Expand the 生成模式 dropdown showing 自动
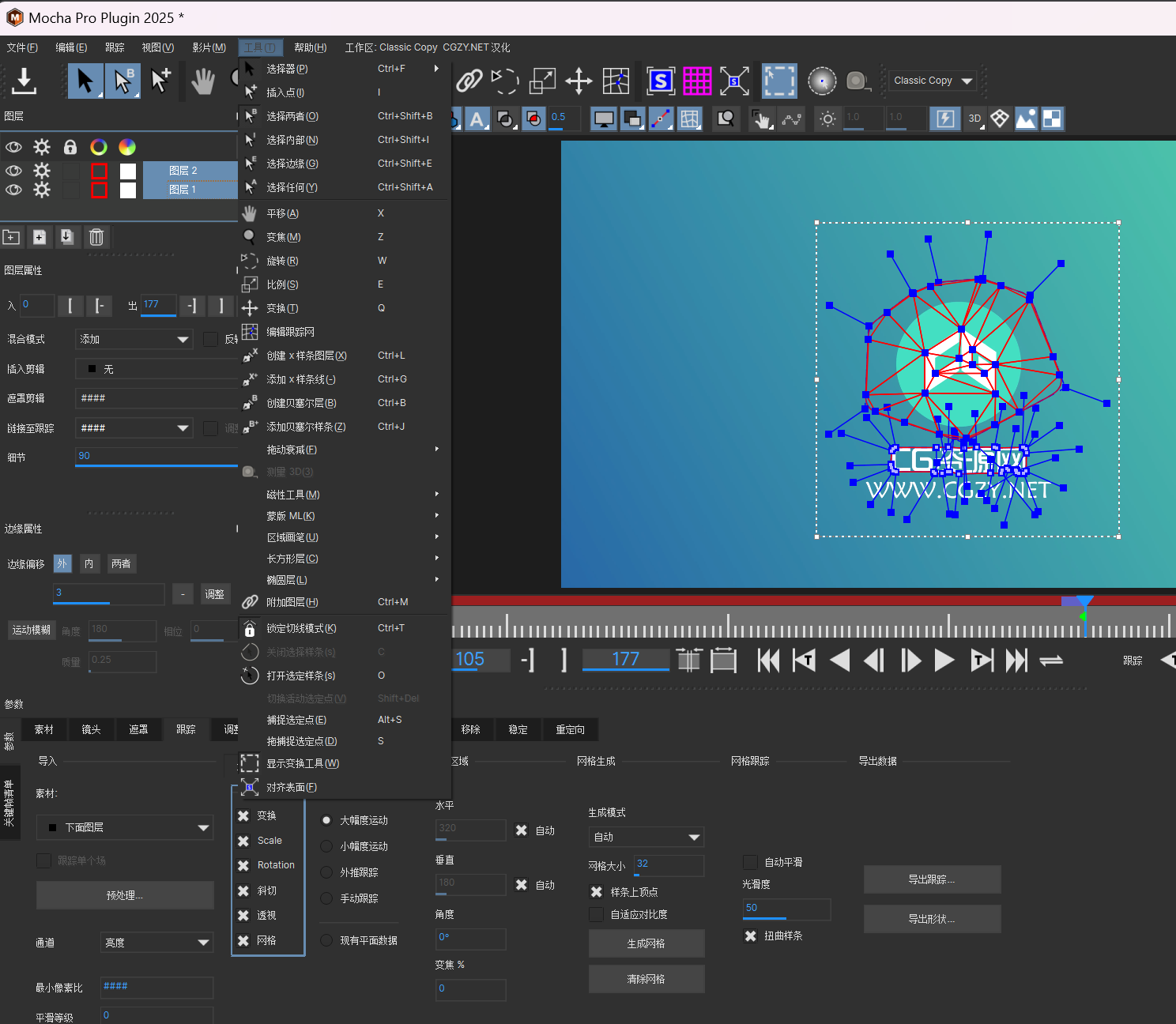Viewport: 1176px width, 1024px height. point(646,837)
